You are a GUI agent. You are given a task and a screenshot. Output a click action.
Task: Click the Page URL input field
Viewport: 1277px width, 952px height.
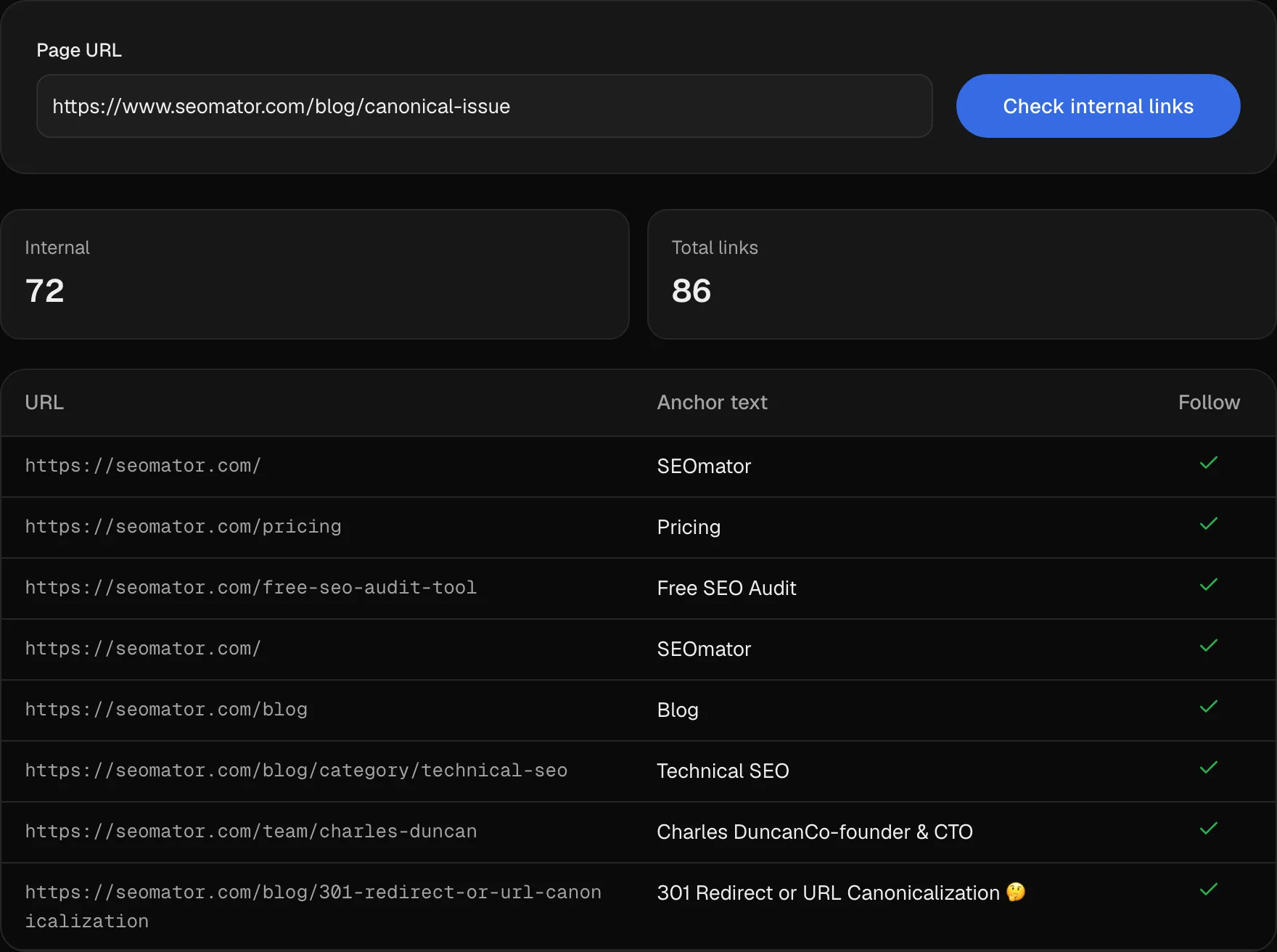click(x=484, y=106)
